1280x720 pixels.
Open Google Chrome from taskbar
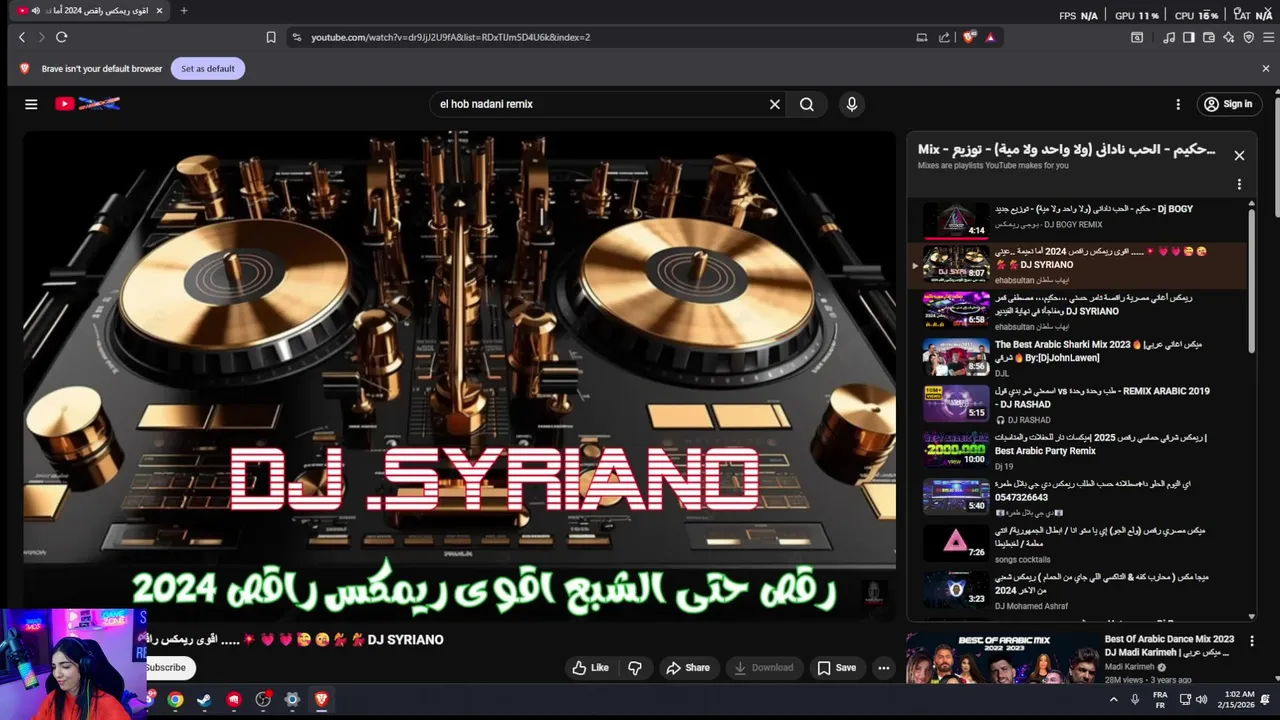point(175,700)
